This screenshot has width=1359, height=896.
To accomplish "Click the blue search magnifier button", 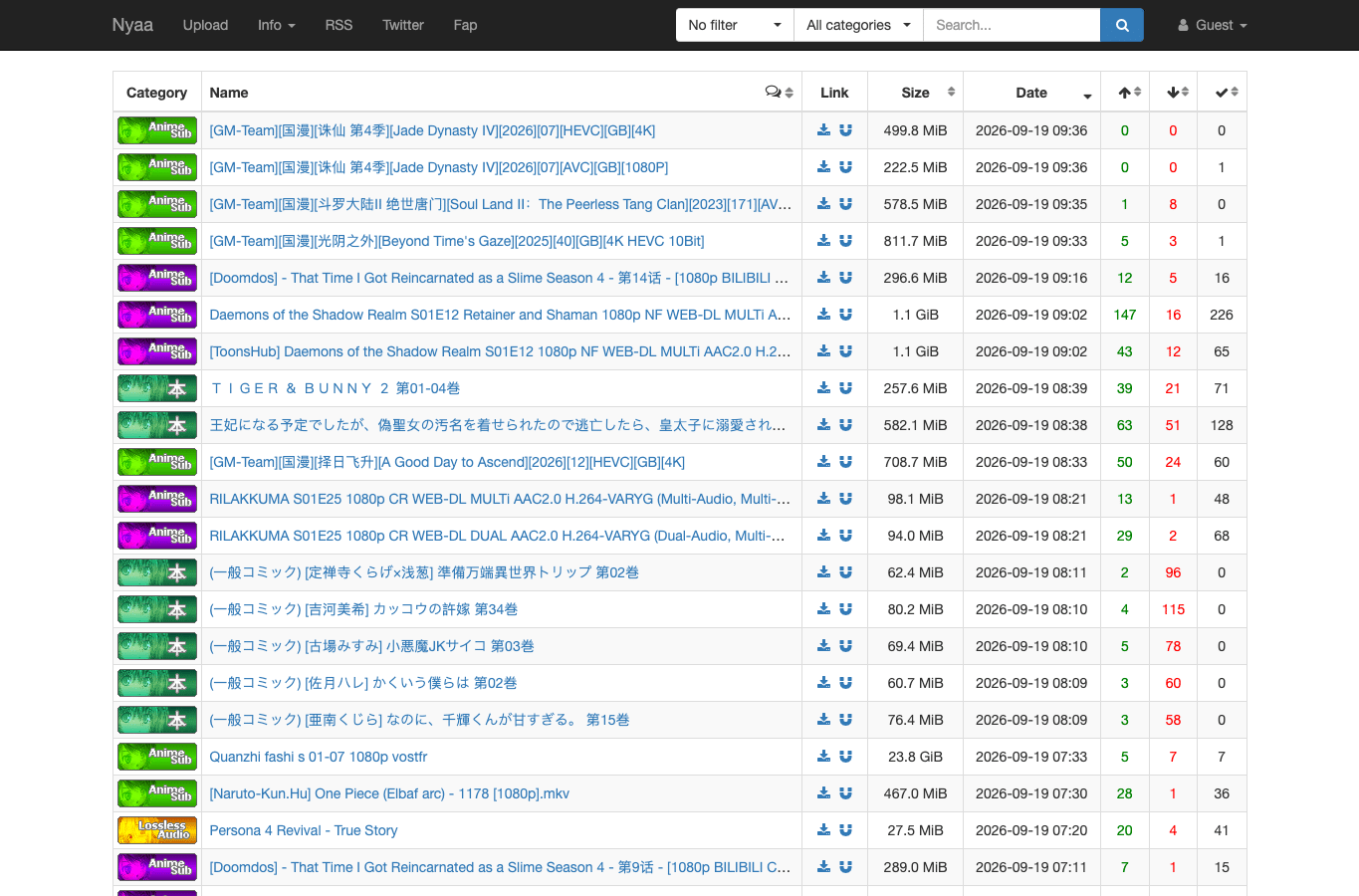I will tap(1122, 25).
